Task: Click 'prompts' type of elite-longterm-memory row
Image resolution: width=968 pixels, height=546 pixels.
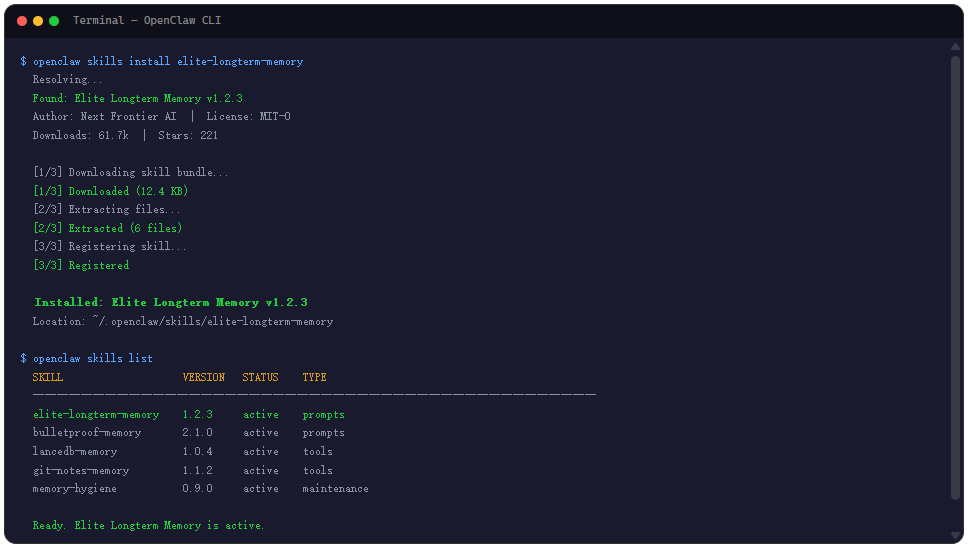Action: 323,414
